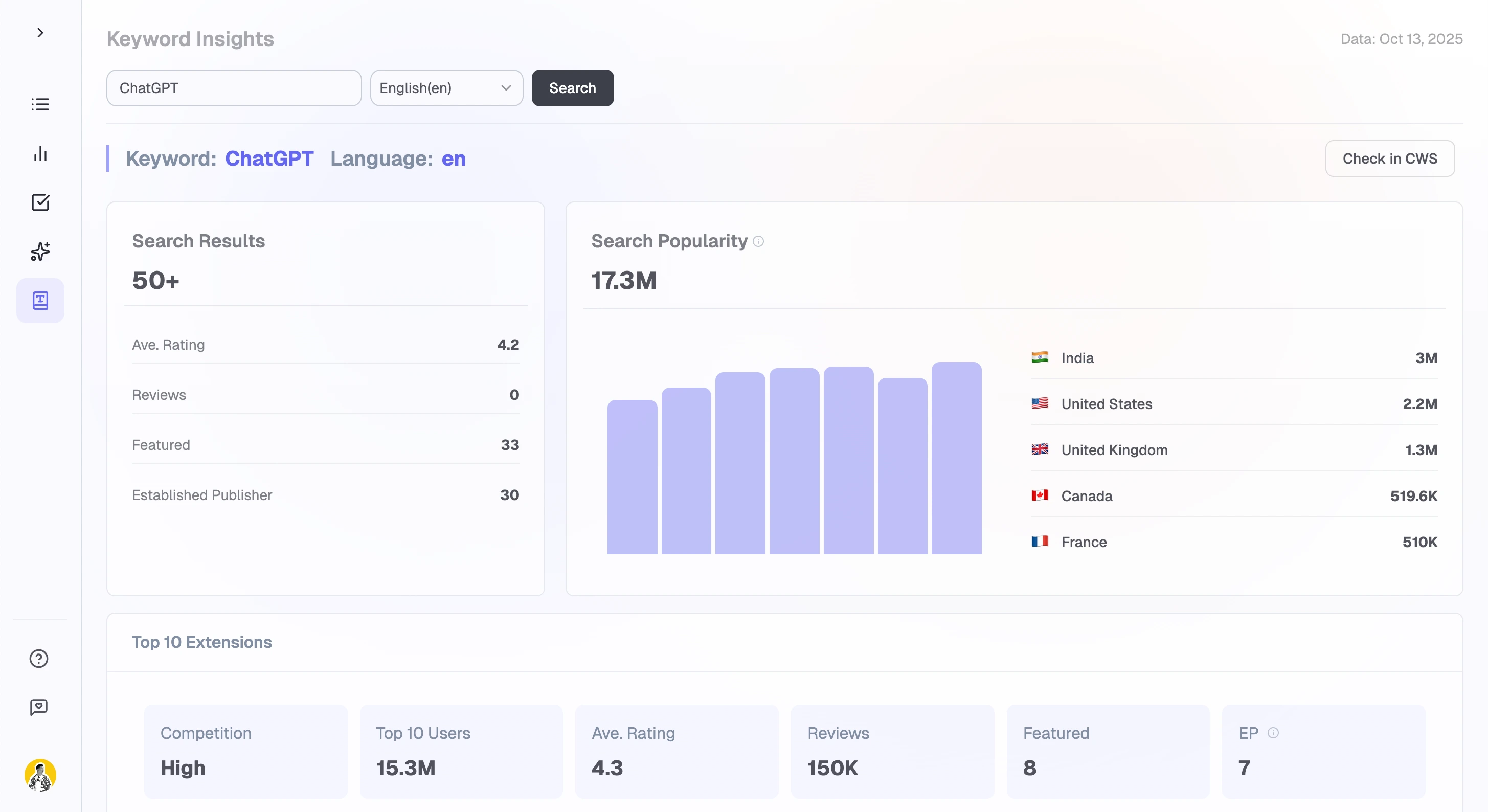
Task: Click the ChatGPT keyword link
Action: pos(269,158)
